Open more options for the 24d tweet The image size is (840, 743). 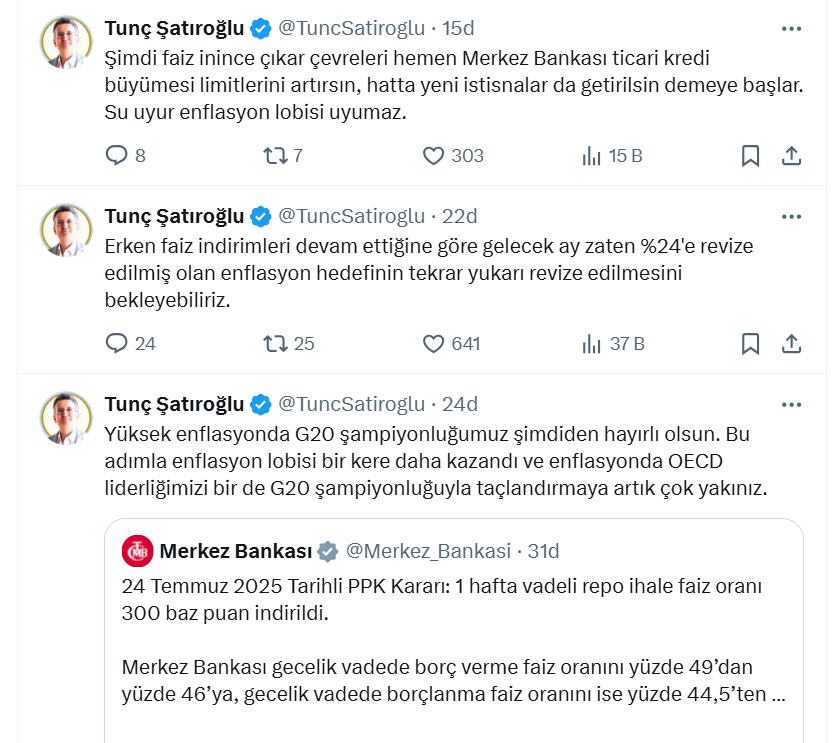coord(791,405)
